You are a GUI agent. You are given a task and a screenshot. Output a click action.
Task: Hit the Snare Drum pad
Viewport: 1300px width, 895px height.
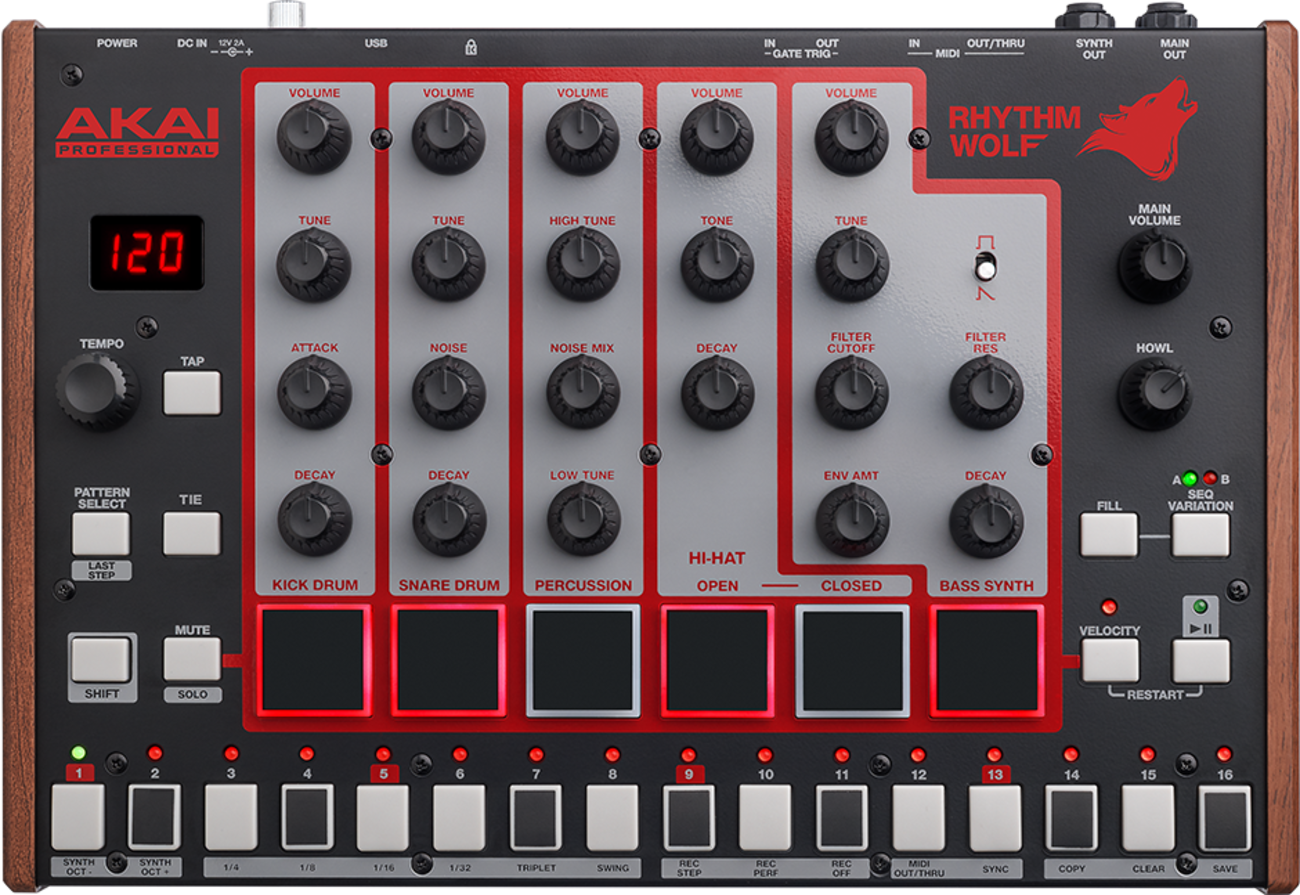tap(449, 660)
